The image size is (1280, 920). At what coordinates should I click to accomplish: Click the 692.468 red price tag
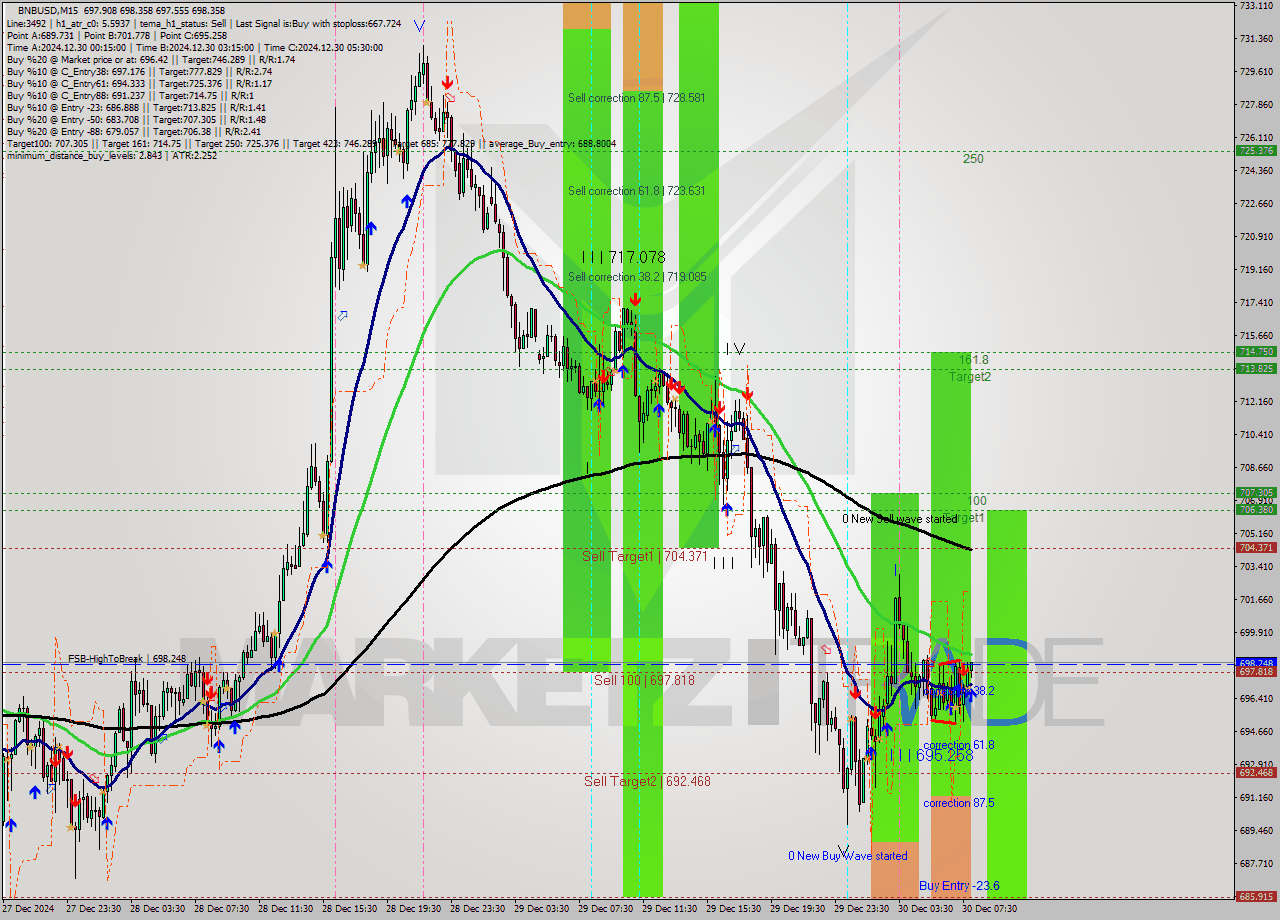pyautogui.click(x=1256, y=773)
